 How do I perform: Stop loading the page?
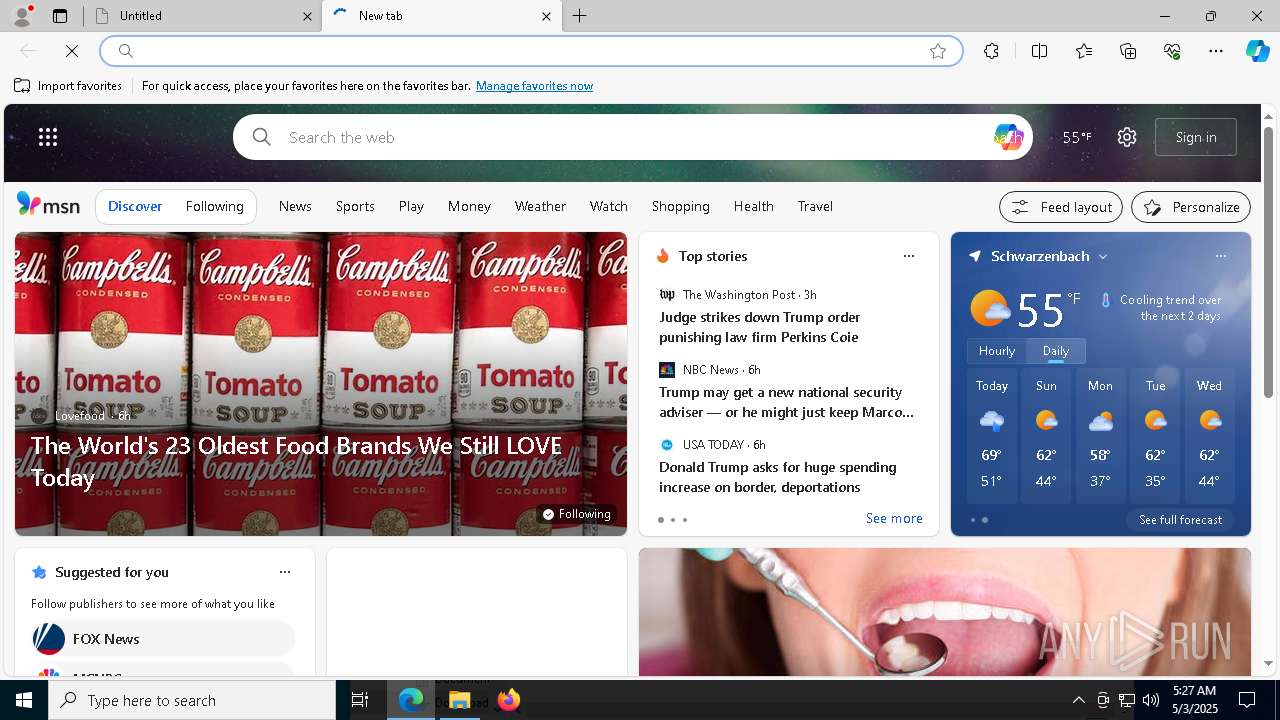[x=72, y=51]
